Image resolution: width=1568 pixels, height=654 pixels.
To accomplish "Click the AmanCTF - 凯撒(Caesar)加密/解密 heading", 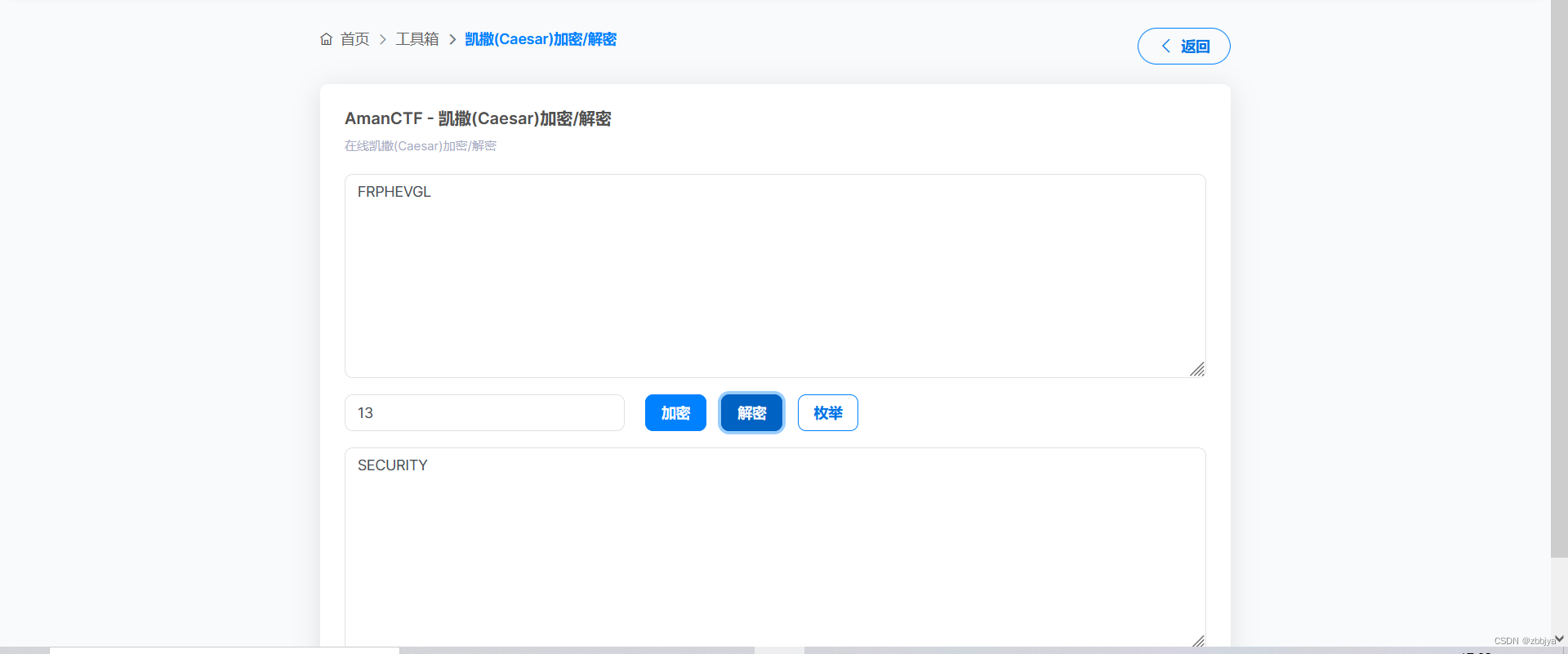I will (x=478, y=118).
